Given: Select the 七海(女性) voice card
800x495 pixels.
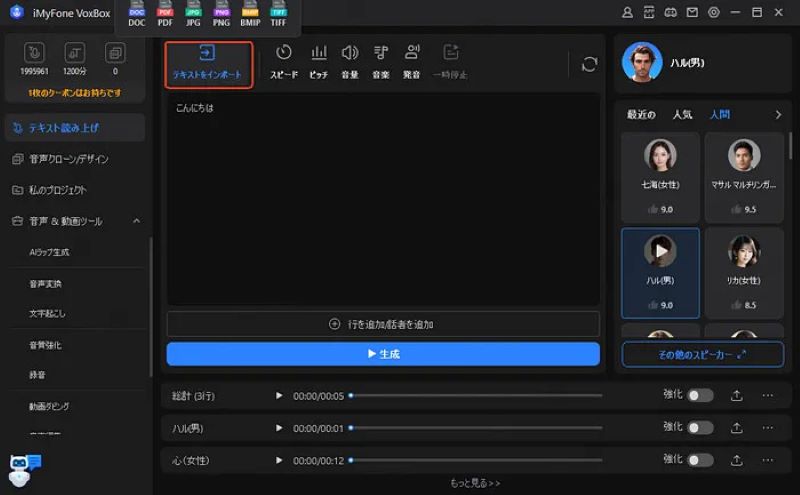Looking at the screenshot, I should pos(660,177).
